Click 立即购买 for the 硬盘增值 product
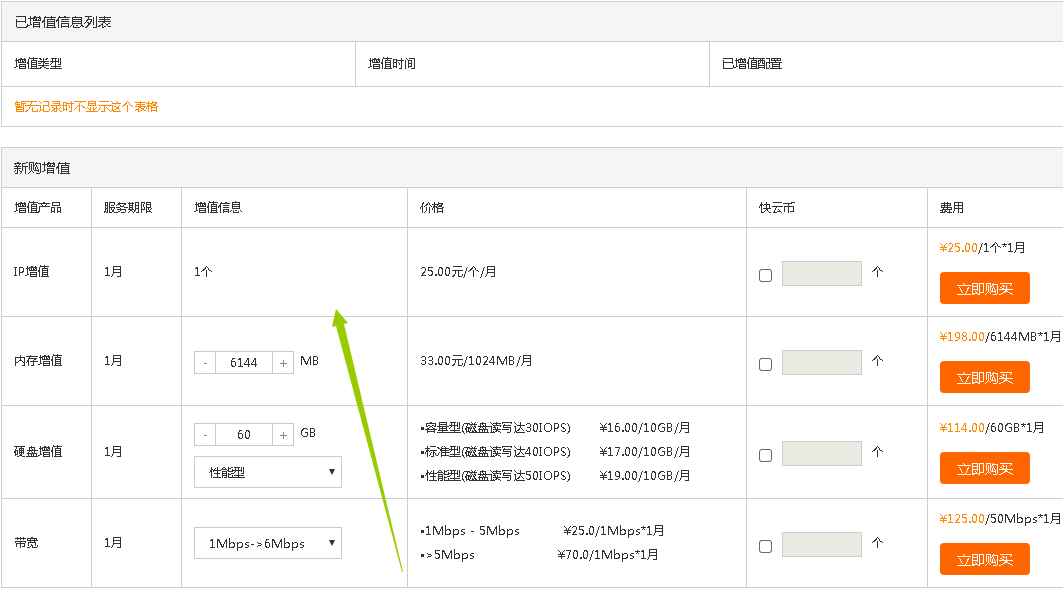1063x589 pixels. tap(984, 468)
